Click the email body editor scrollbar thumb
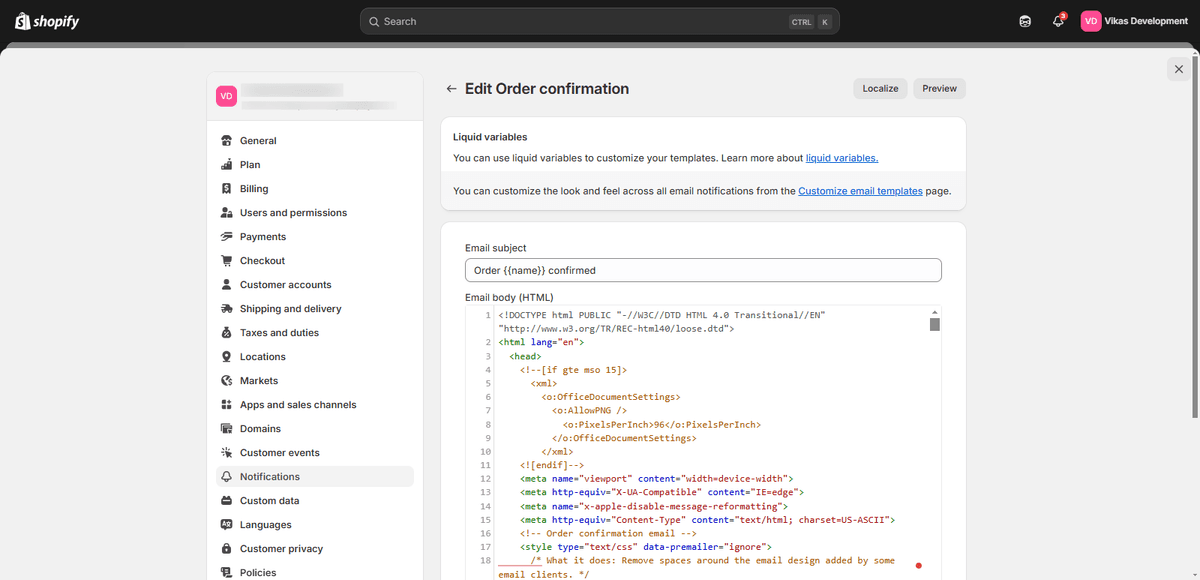This screenshot has height=580, width=1200. [935, 324]
